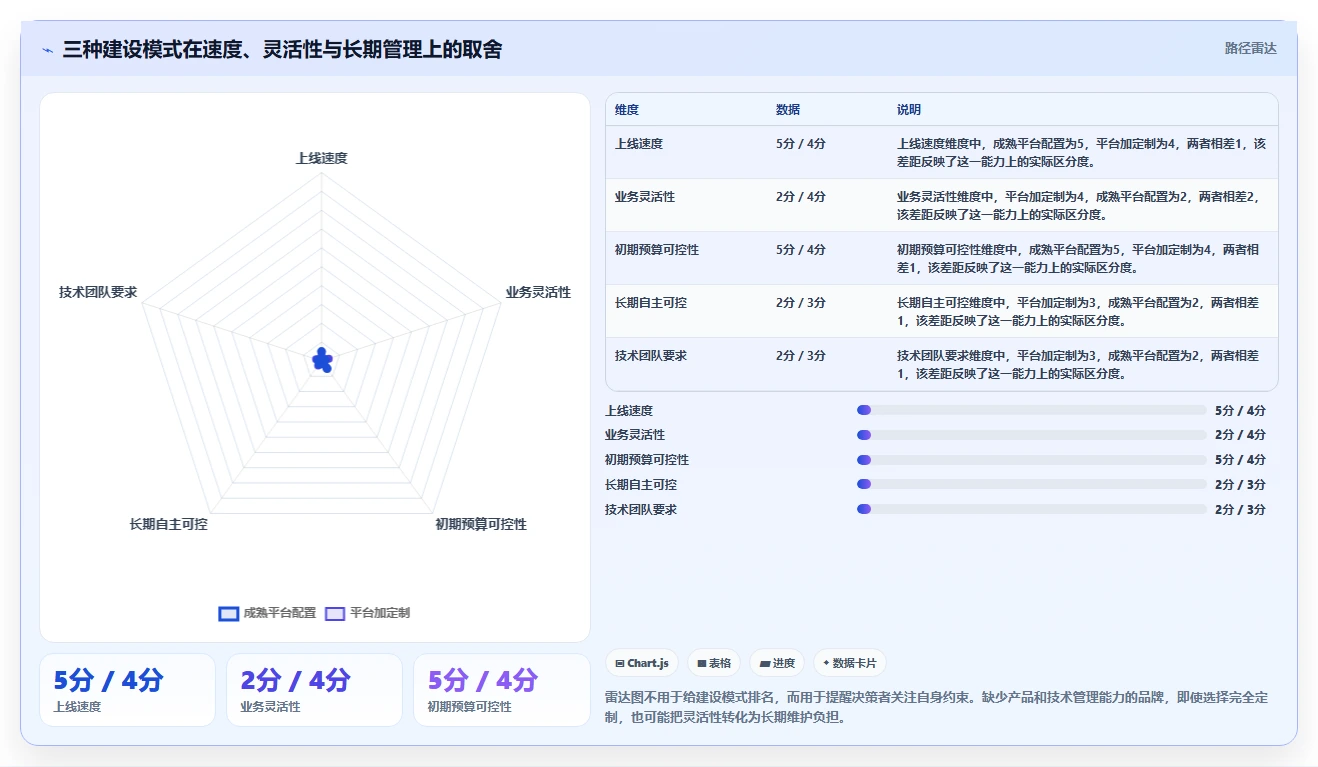Image resolution: width=1318 pixels, height=767 pixels.
Task: Click the lightning icon beside the page title
Action: 47,50
